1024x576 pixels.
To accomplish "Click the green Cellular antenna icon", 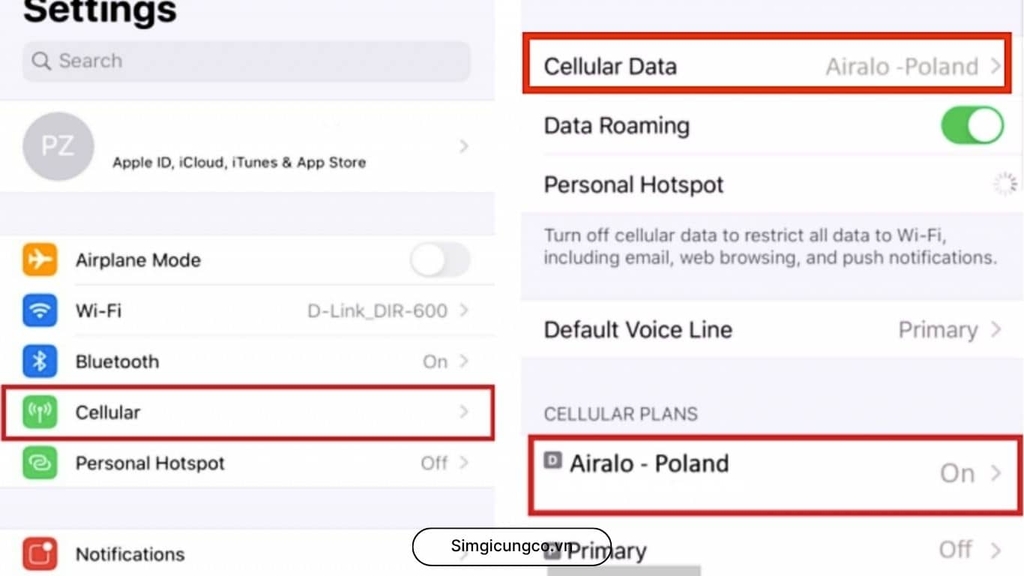I will point(40,412).
